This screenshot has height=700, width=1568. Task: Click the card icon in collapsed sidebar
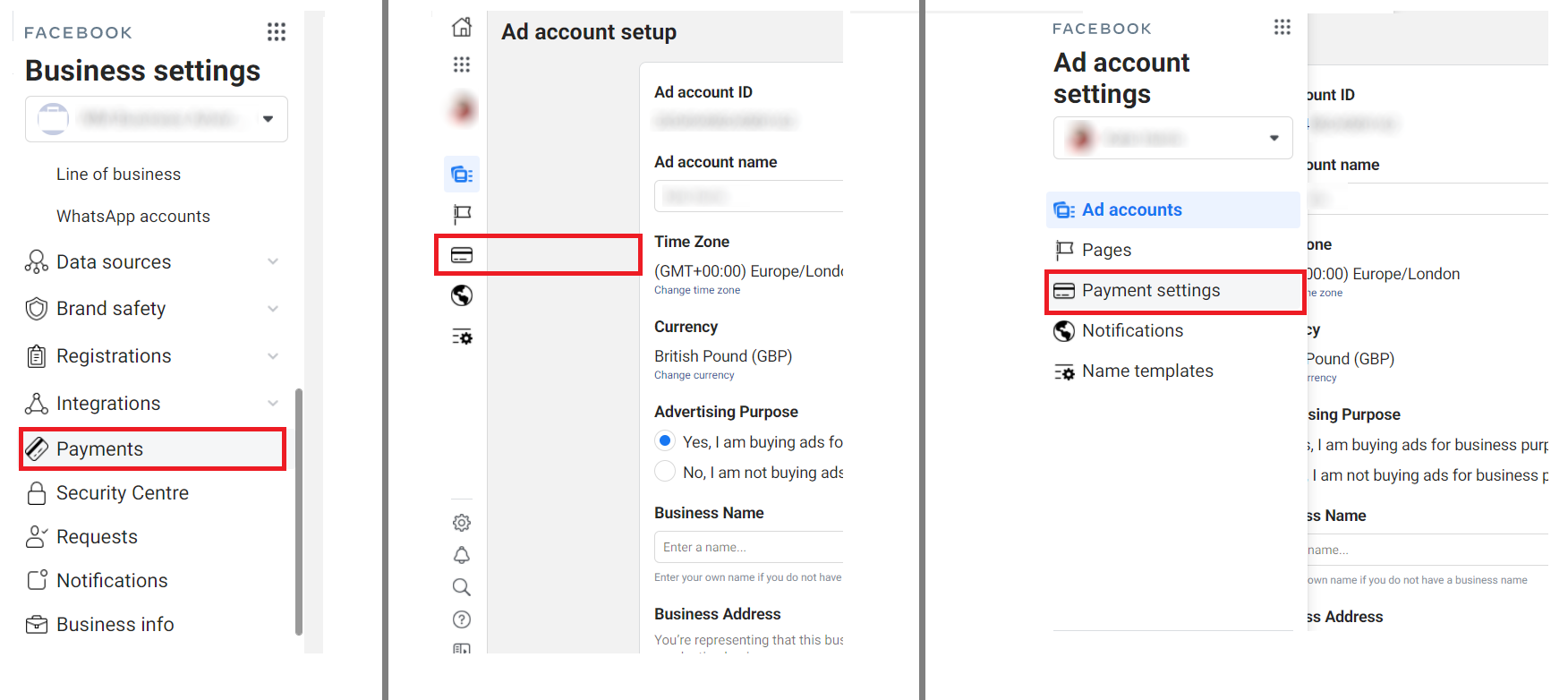[x=462, y=255]
